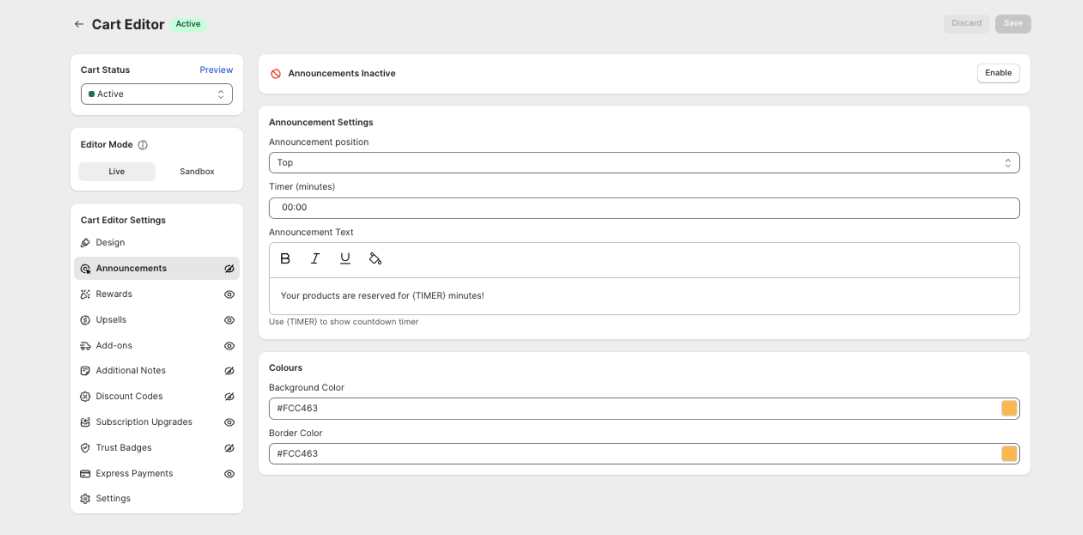This screenshot has width=1083, height=535.
Task: Click the Express Payments card icon
Action: point(85,474)
